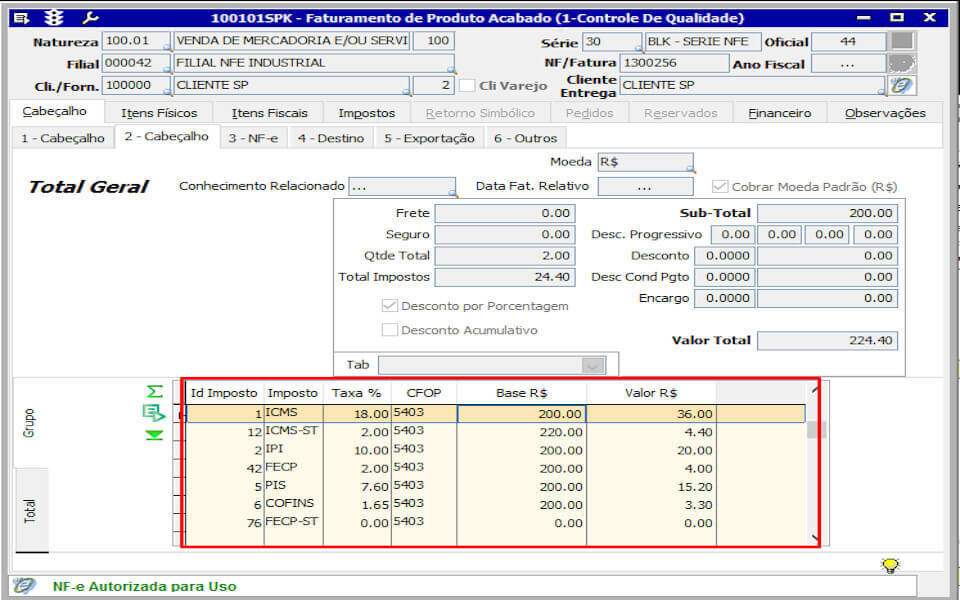Image resolution: width=960 pixels, height=600 pixels.
Task: Open the Moeda R$ lookup field
Action: (646, 162)
